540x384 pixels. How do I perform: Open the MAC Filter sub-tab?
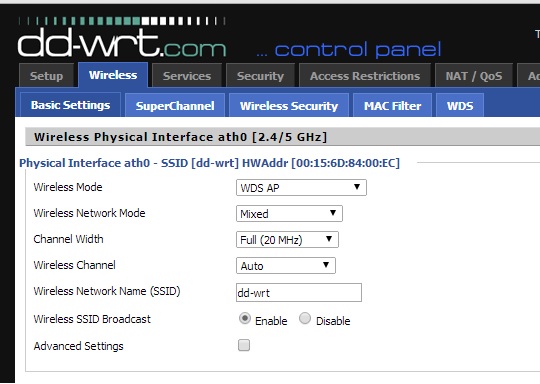coord(393,105)
